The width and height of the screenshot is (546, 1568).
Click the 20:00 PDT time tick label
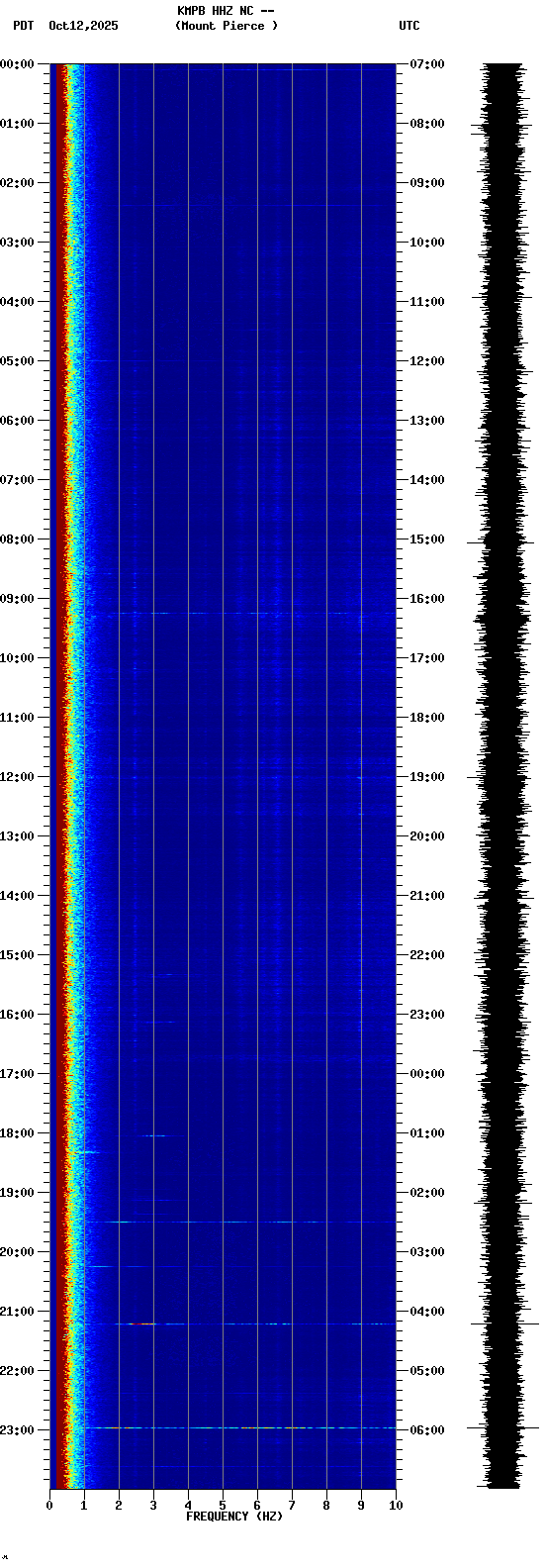(x=18, y=1252)
